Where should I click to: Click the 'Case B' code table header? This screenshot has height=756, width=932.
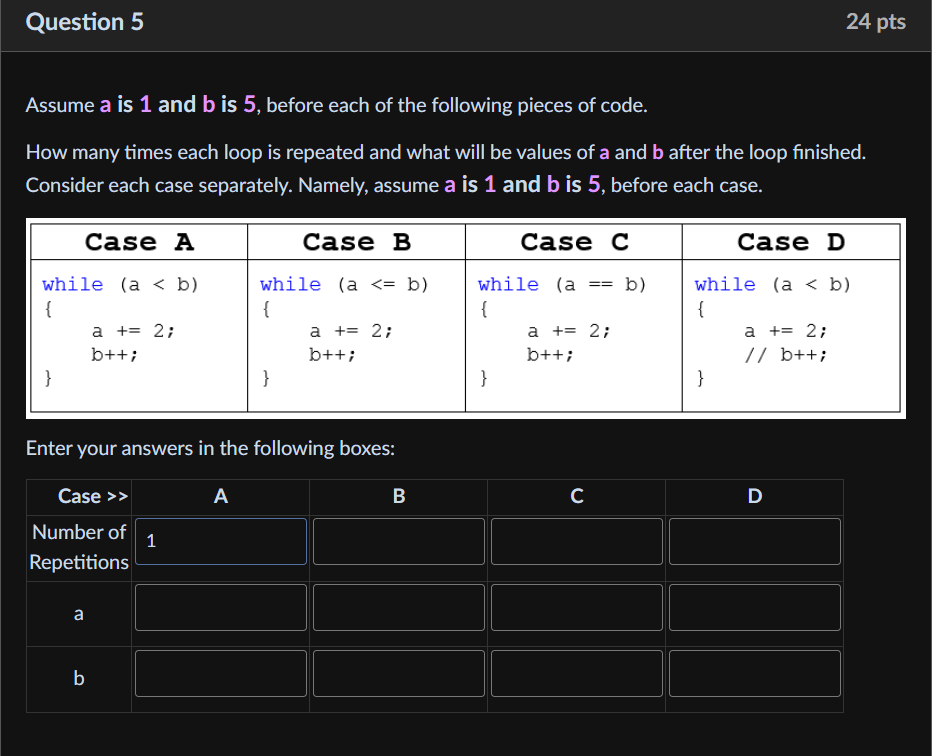pyautogui.click(x=357, y=242)
